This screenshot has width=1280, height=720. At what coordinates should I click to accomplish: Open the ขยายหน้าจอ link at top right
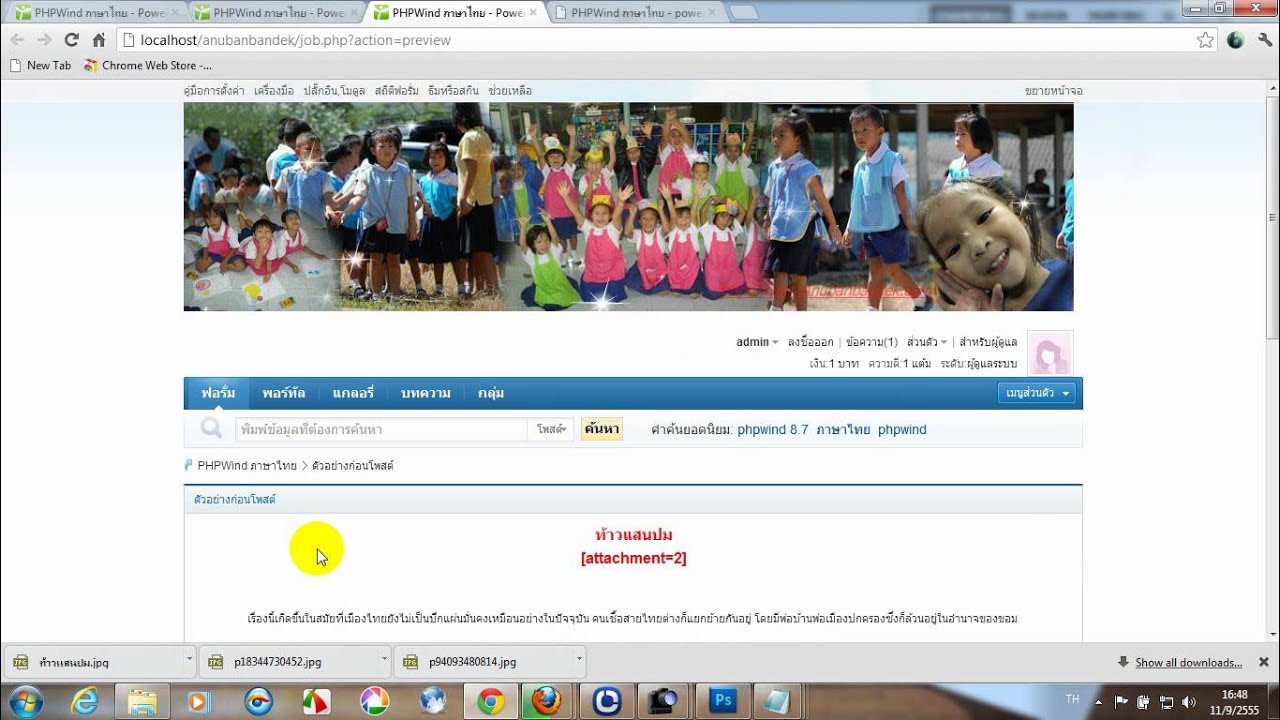(x=1053, y=90)
